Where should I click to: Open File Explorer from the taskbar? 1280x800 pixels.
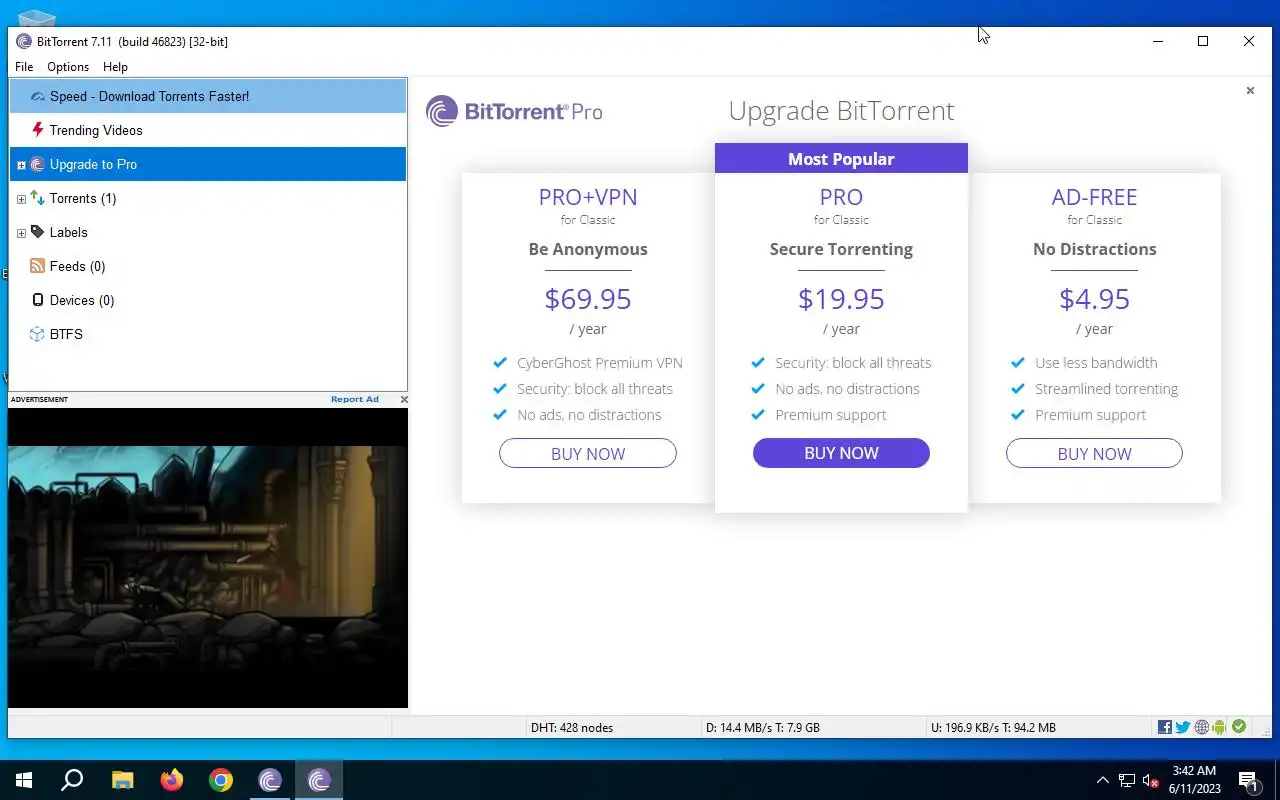(122, 780)
